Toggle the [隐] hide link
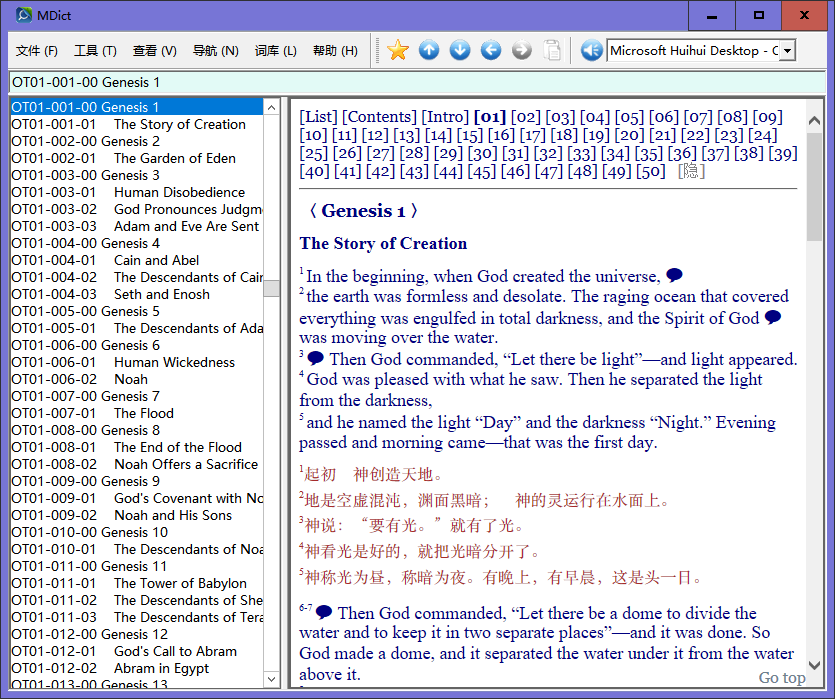Viewport: 835px width, 699px height. [691, 171]
